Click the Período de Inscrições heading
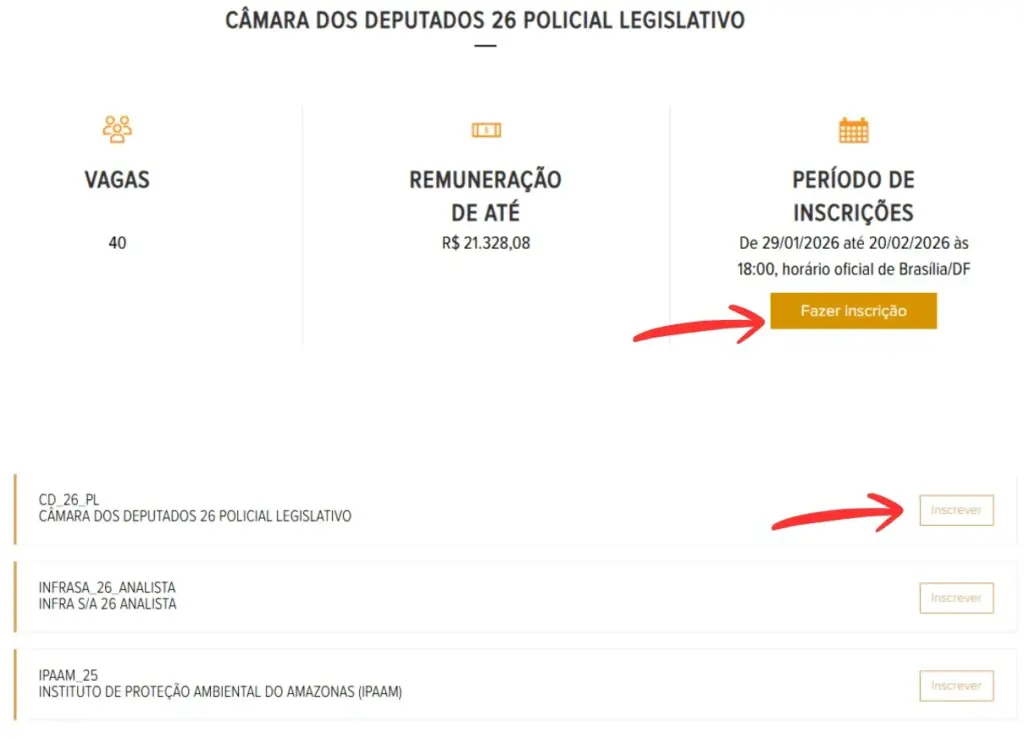Image resolution: width=1024 pixels, height=739 pixels. 853,196
